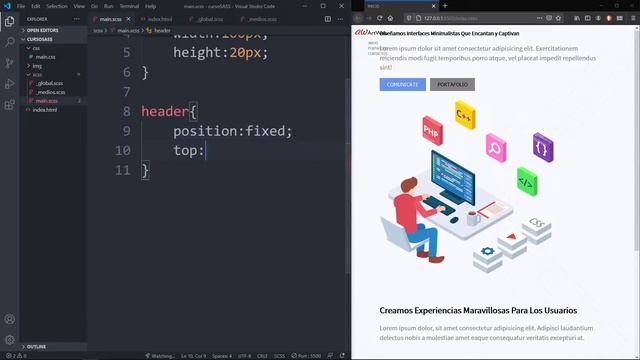The image size is (640, 360).
Task: Click the PORTAFOLIO button on webpage
Action: (x=452, y=84)
